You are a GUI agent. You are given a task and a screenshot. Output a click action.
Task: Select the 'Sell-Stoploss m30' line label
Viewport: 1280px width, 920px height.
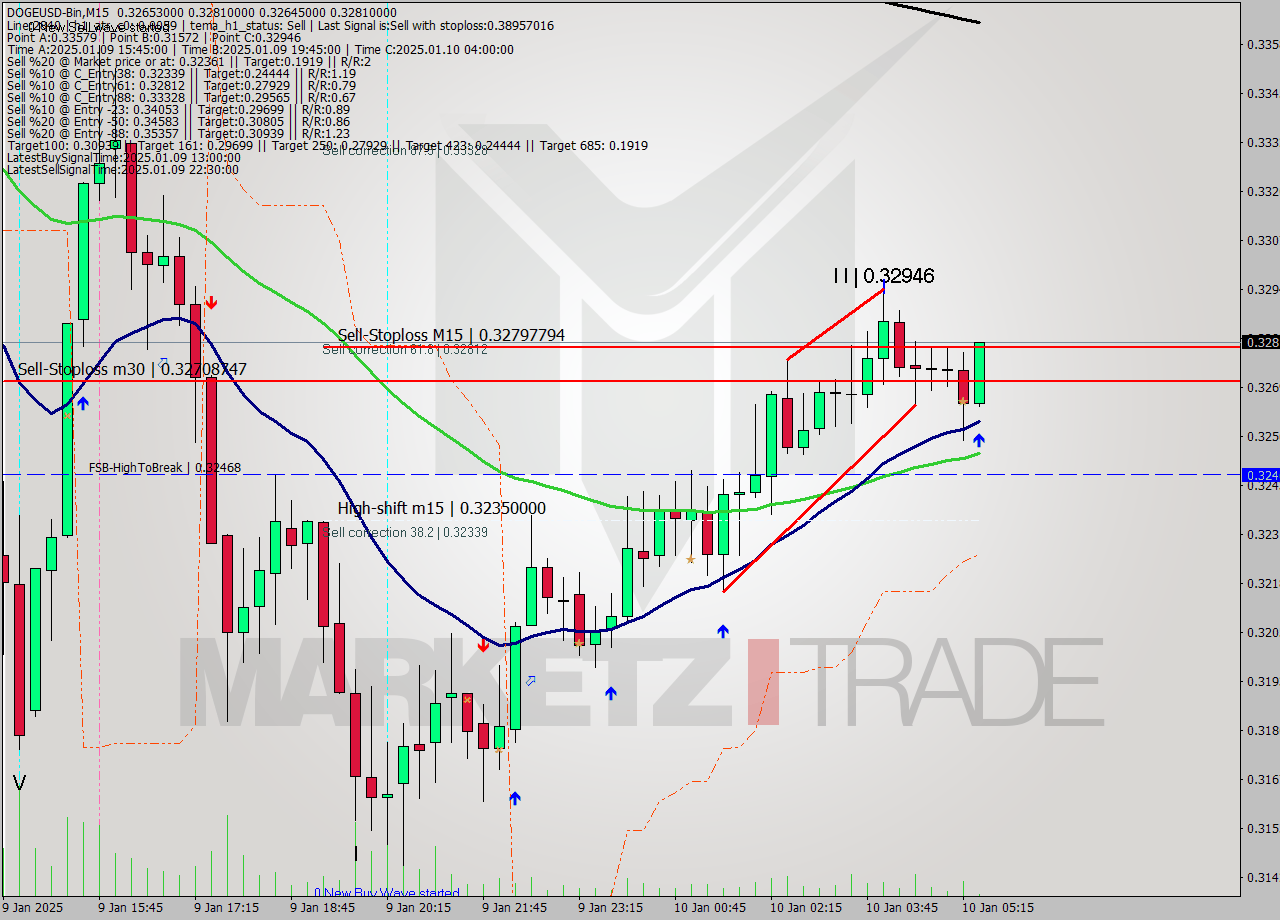[132, 369]
